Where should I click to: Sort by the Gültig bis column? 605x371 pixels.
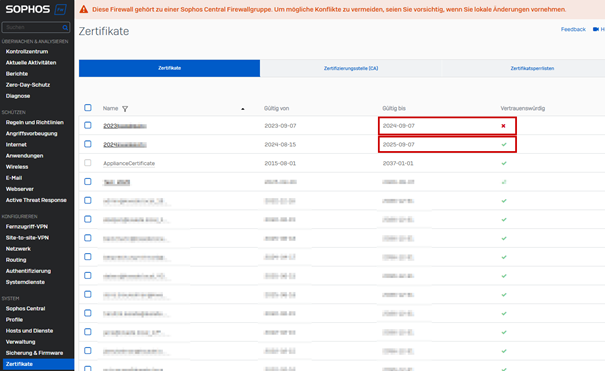pyautogui.click(x=394, y=108)
